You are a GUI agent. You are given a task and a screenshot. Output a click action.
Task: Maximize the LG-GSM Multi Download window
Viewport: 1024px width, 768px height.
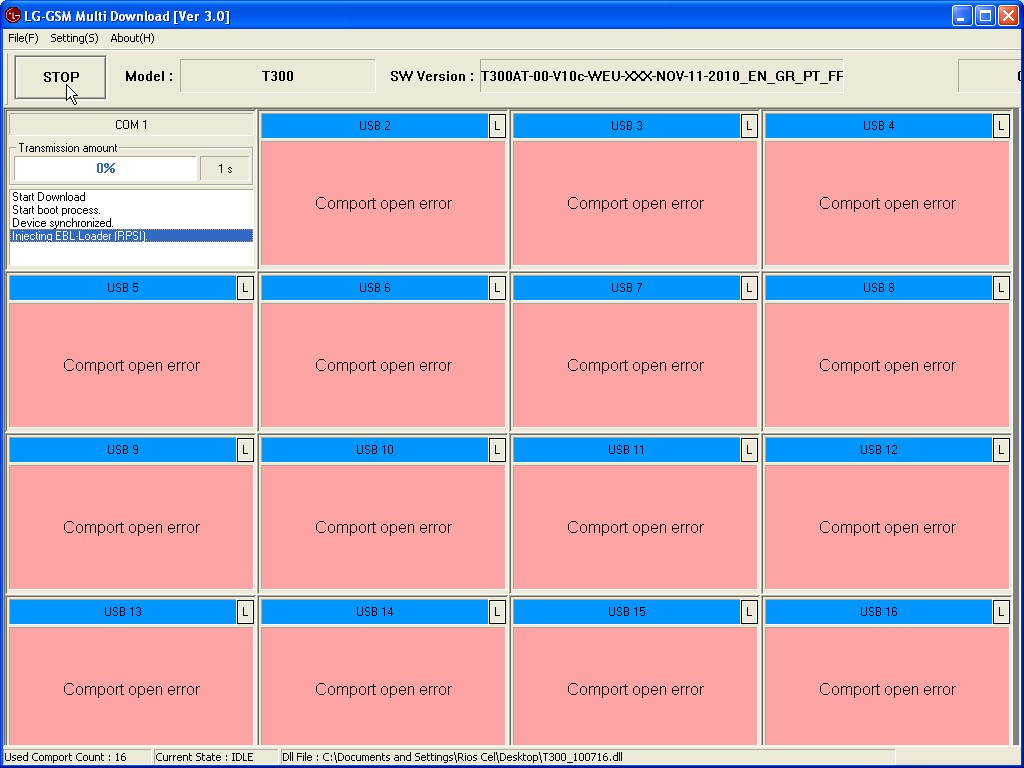click(x=985, y=16)
